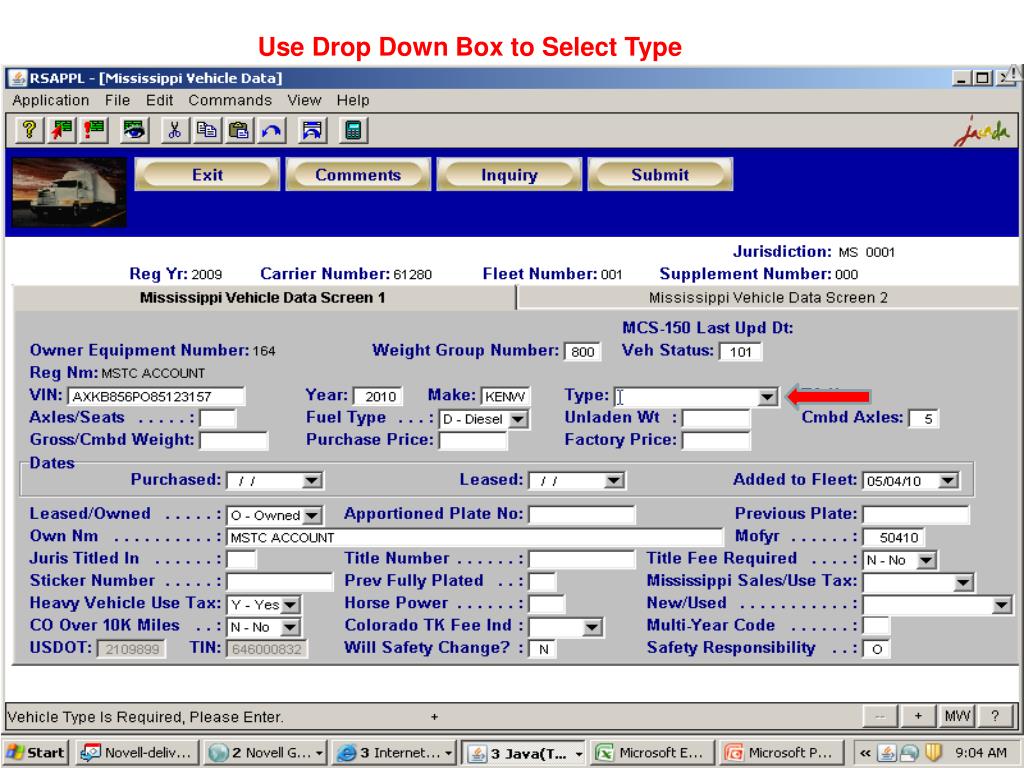Open the Commands menu
This screenshot has height=768, width=1024.
point(230,100)
